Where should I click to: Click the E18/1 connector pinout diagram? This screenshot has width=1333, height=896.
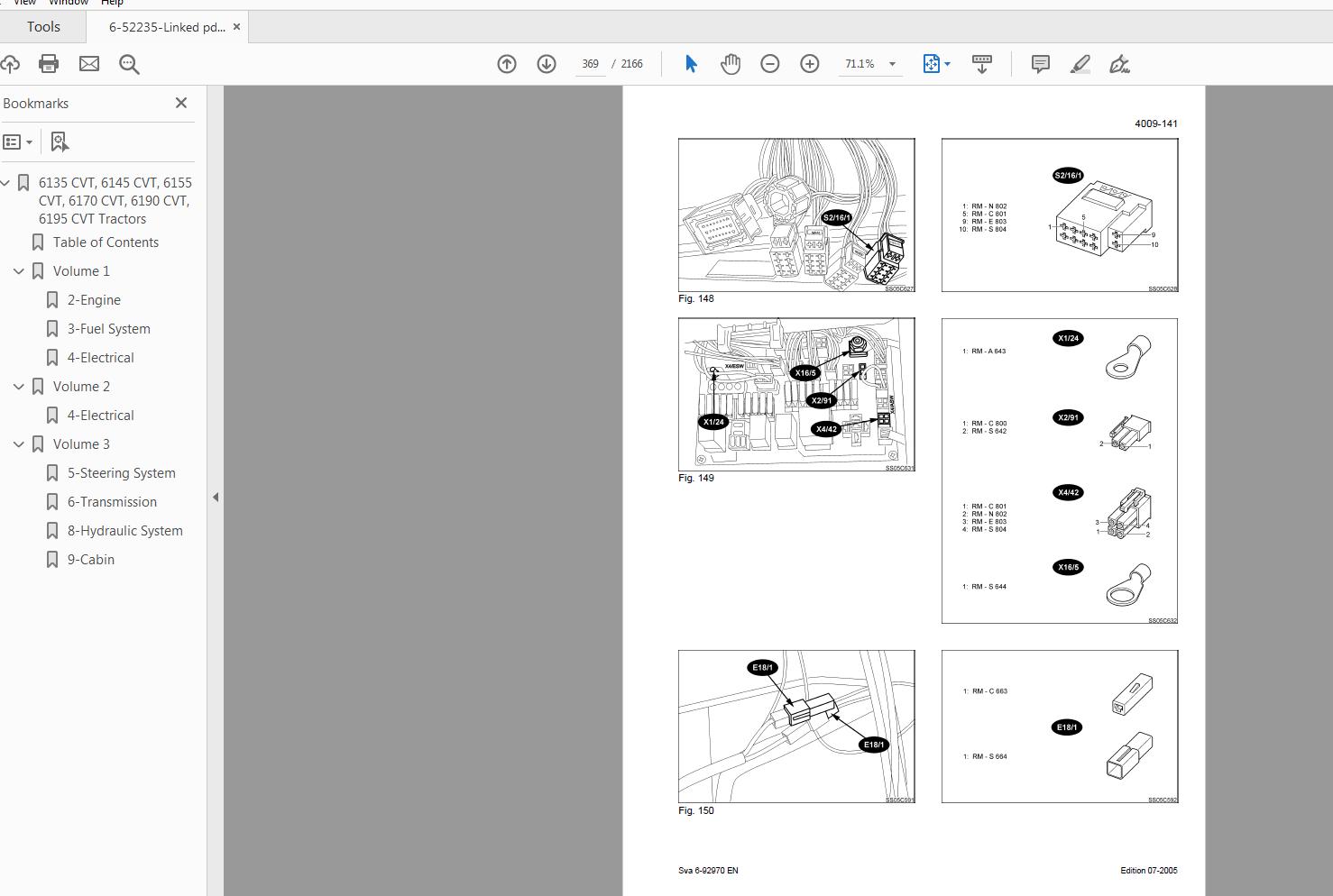(1060, 727)
